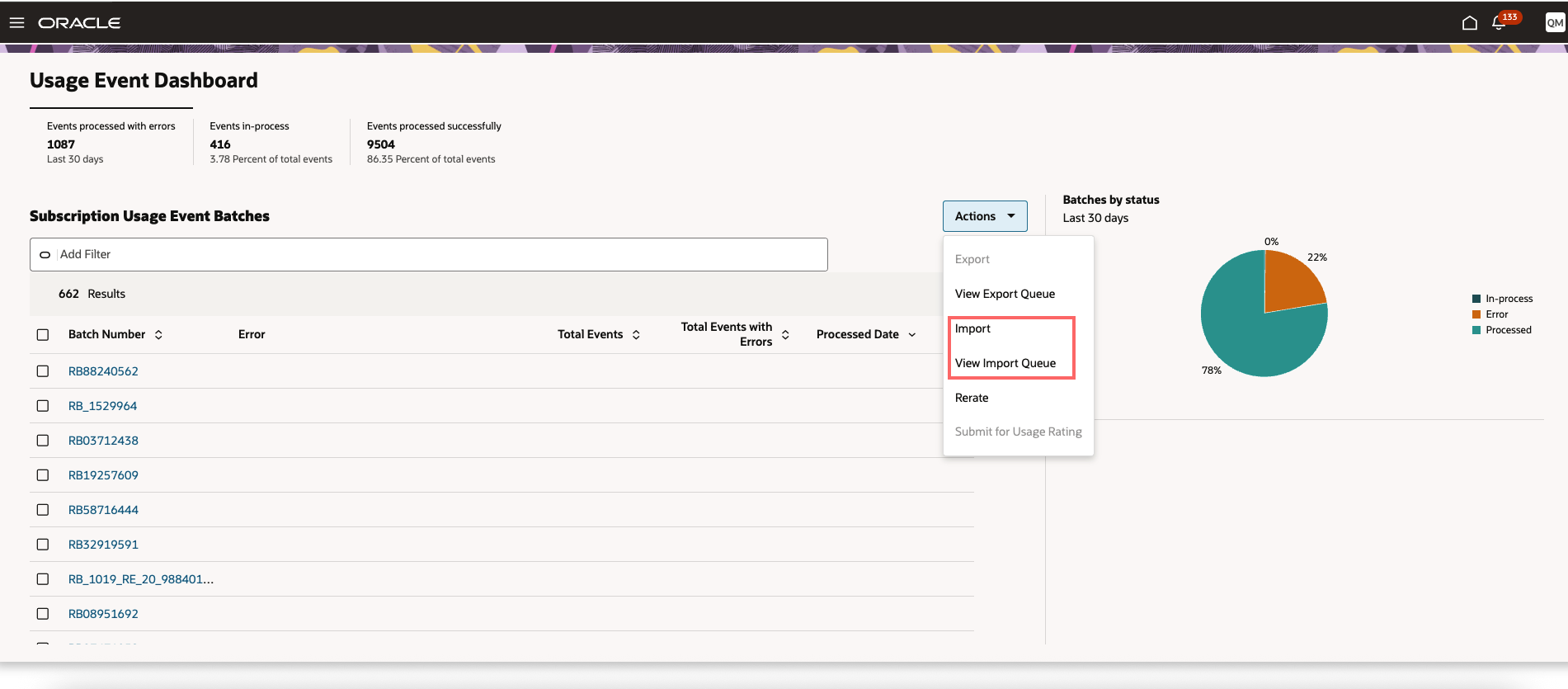Select the Events in-process tile

pyautogui.click(x=271, y=142)
